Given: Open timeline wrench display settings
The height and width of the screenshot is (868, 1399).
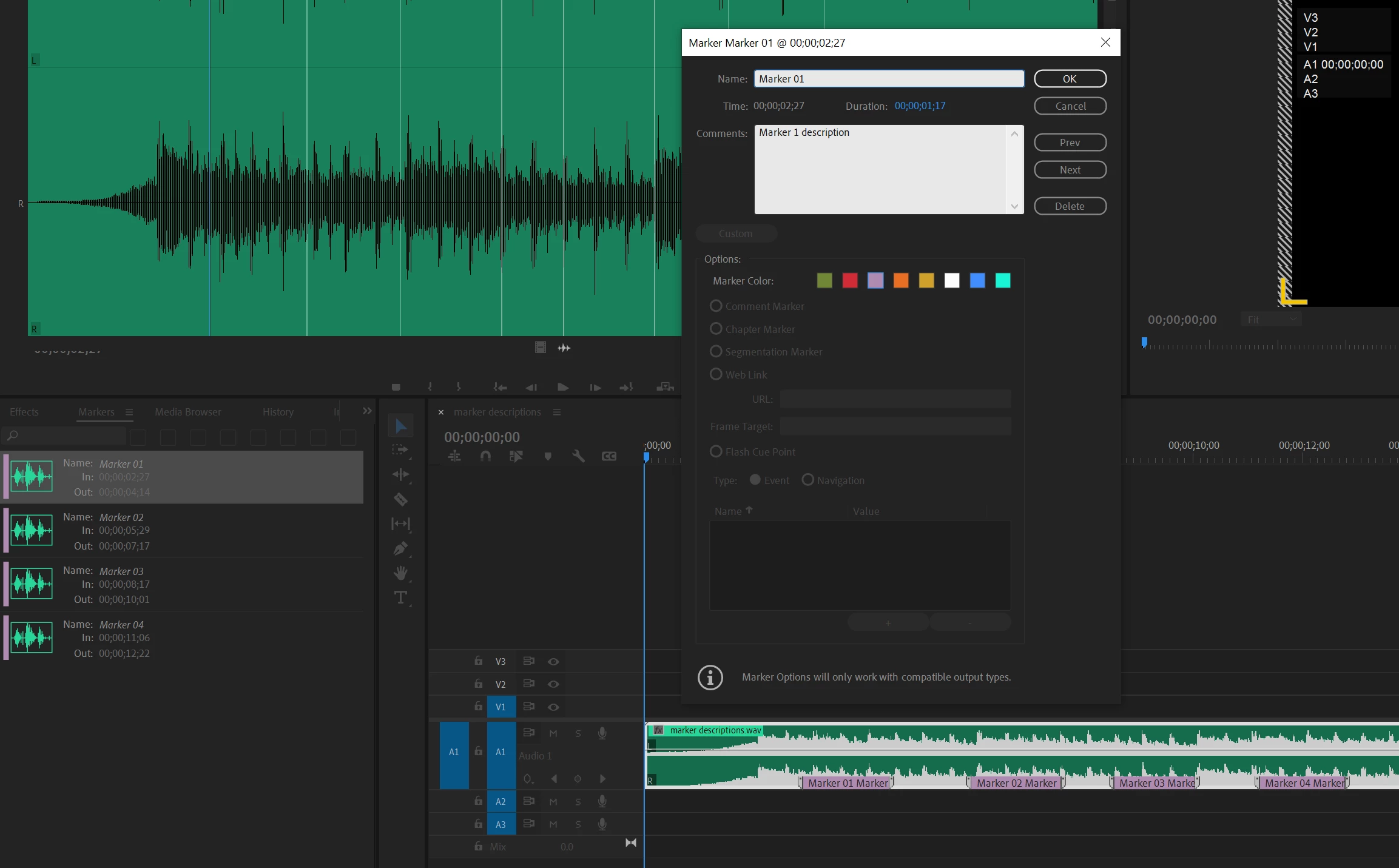Looking at the screenshot, I should [x=578, y=456].
